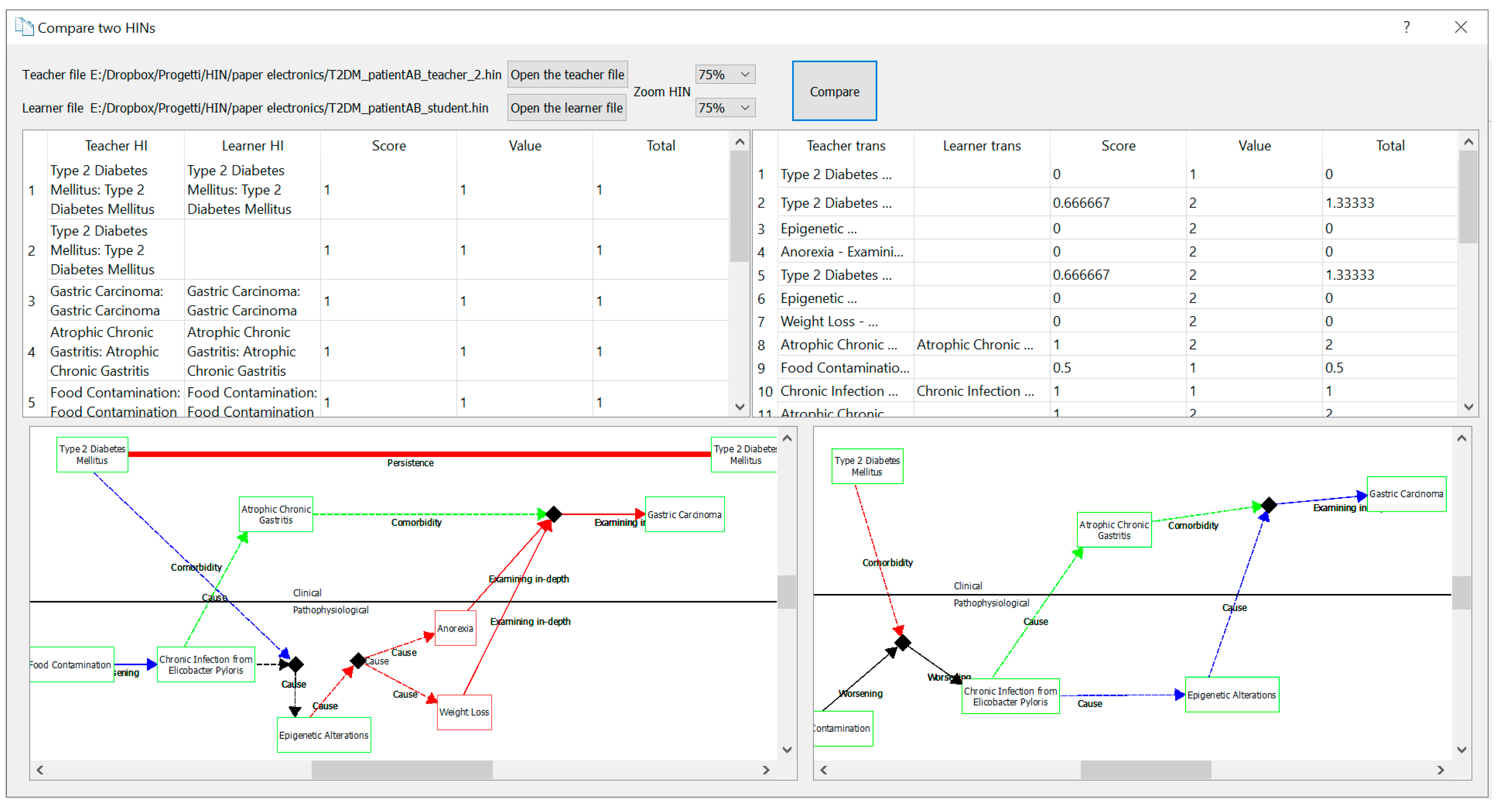Click the document icon in title bar

click(24, 27)
